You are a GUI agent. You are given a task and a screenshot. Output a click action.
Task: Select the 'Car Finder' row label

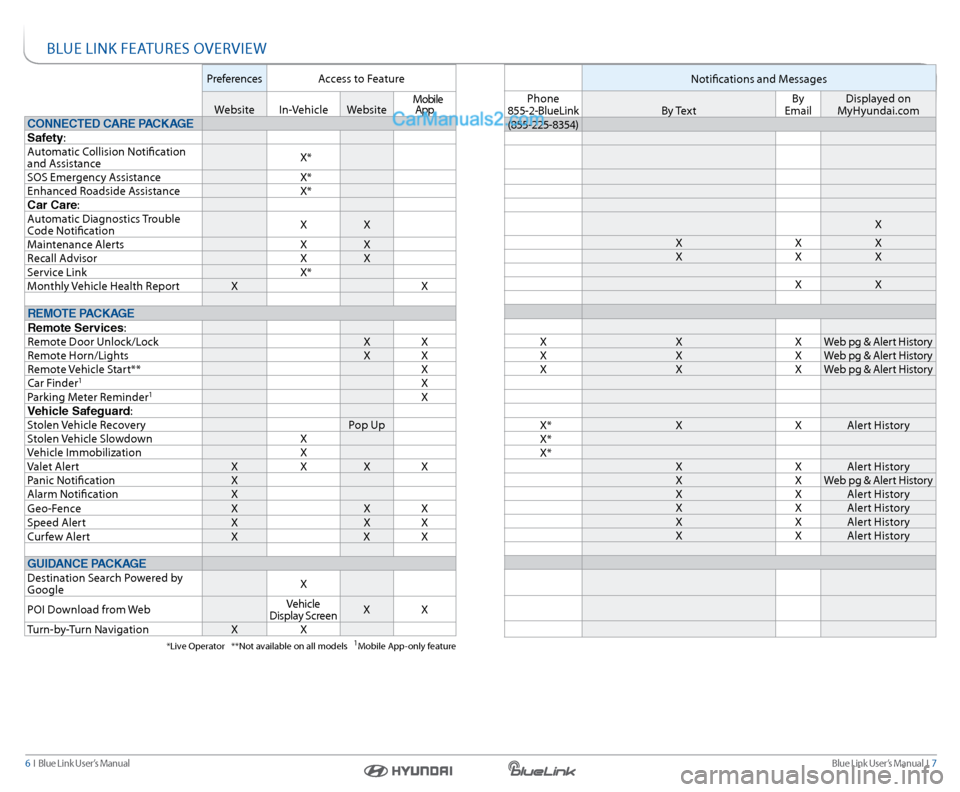tap(54, 383)
